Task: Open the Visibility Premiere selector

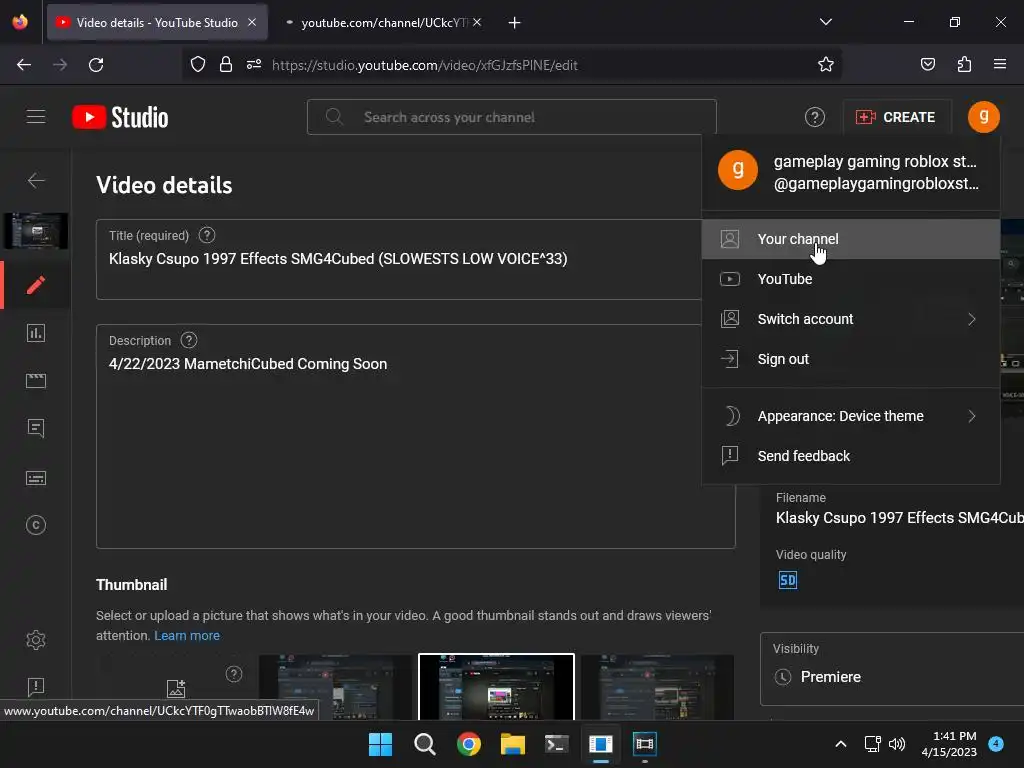Action: click(892, 669)
